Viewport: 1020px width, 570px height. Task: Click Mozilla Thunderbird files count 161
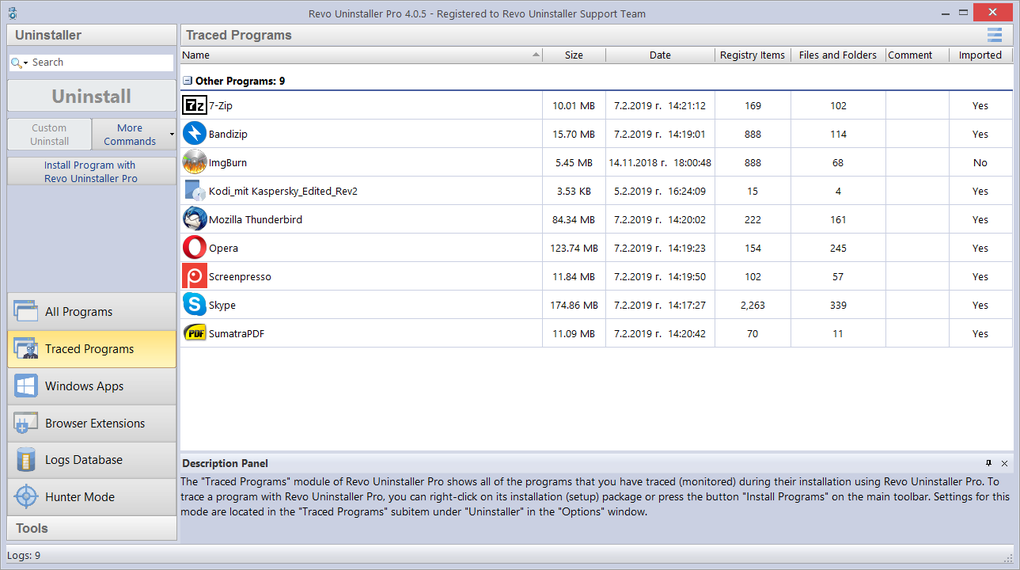pos(838,219)
